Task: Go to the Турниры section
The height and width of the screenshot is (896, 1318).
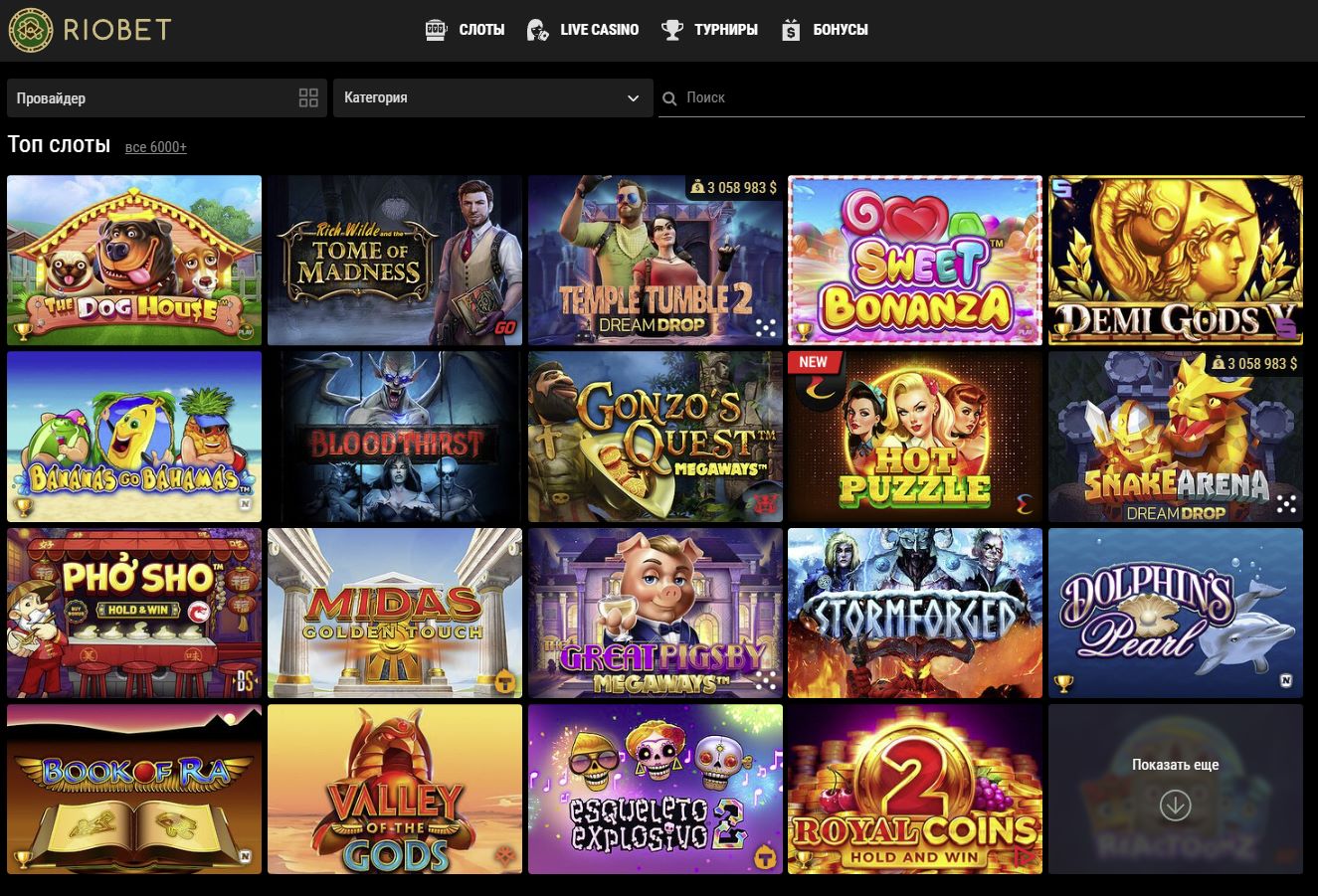Action: pyautogui.click(x=726, y=30)
